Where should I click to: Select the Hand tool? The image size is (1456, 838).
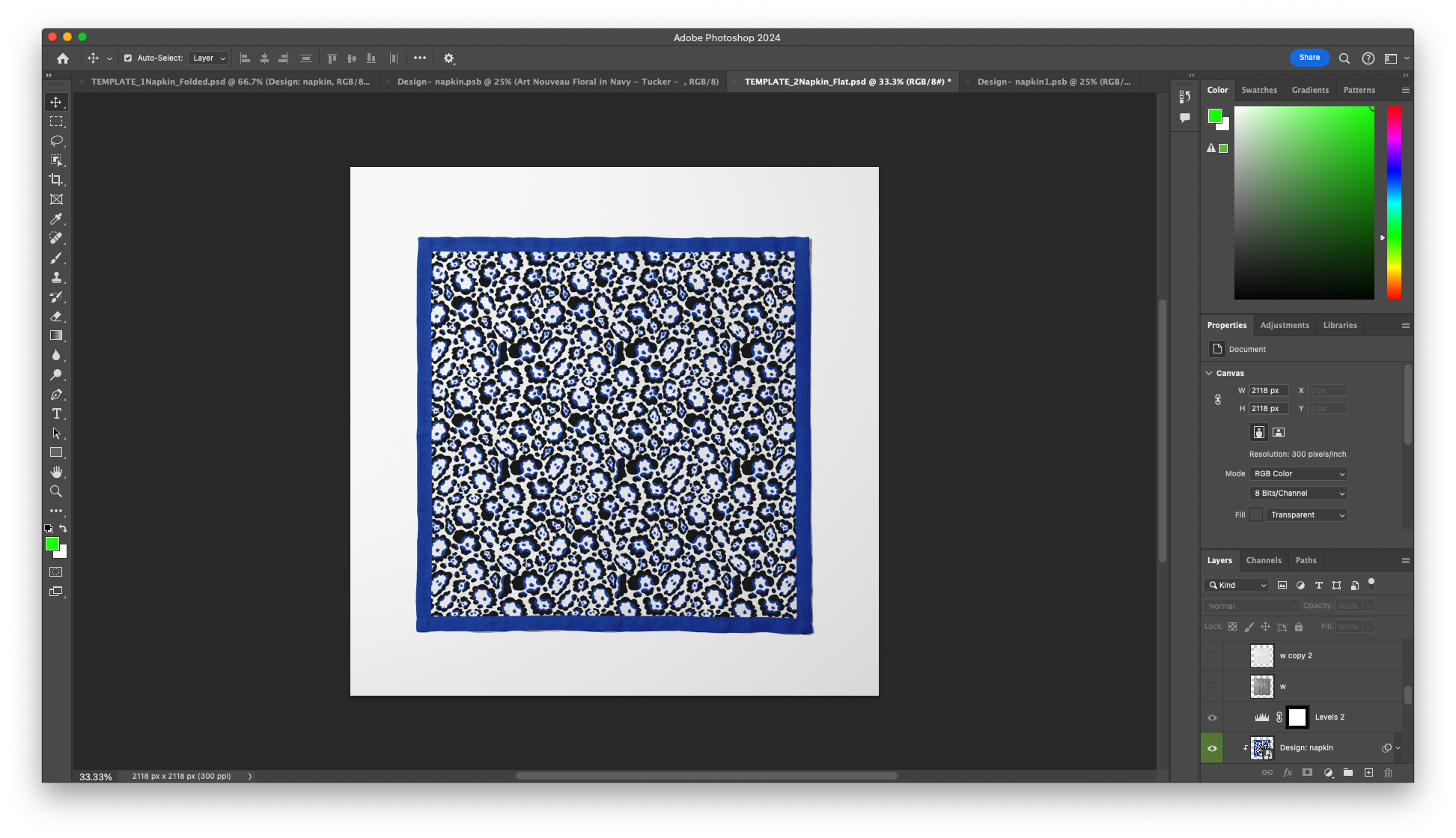click(56, 472)
